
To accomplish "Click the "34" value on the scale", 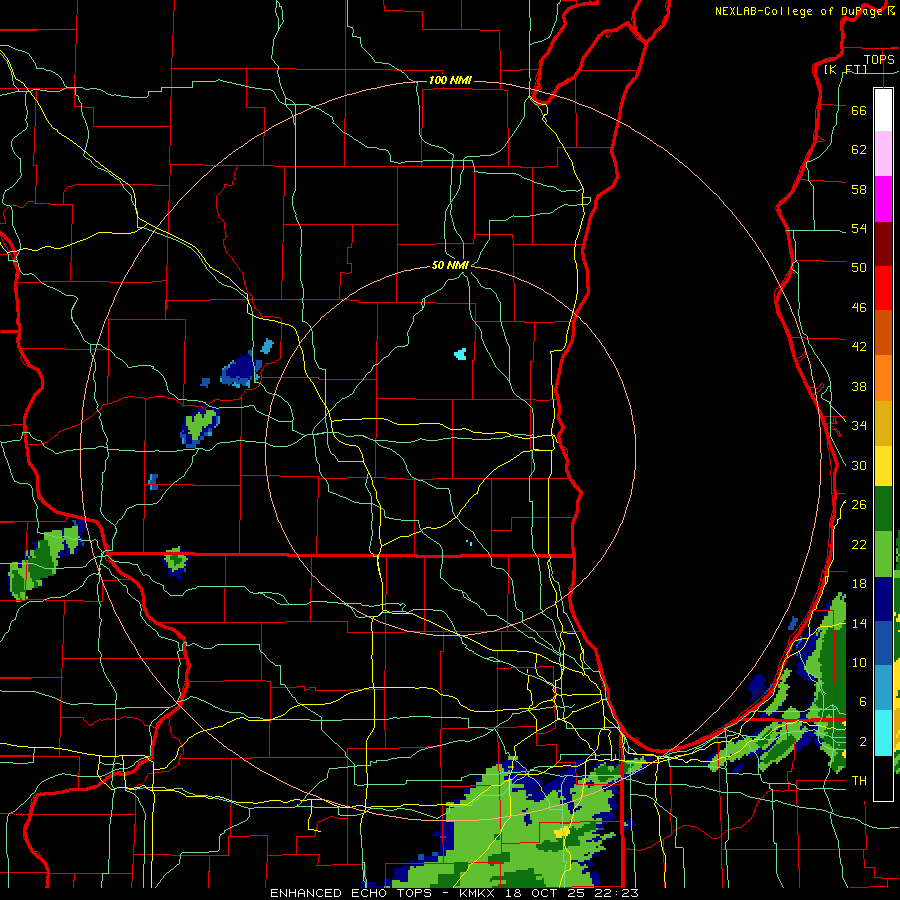I will tap(859, 425).
